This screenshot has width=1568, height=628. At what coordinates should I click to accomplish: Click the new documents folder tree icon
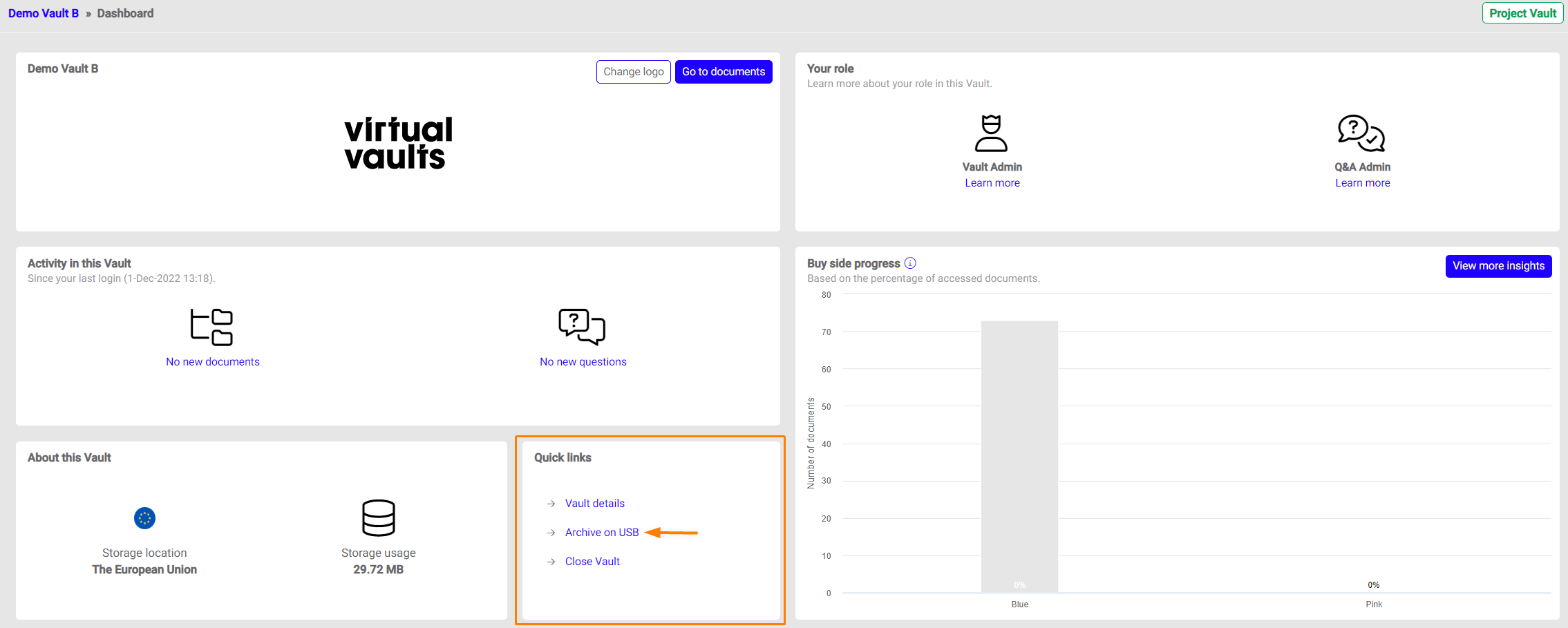click(x=211, y=327)
